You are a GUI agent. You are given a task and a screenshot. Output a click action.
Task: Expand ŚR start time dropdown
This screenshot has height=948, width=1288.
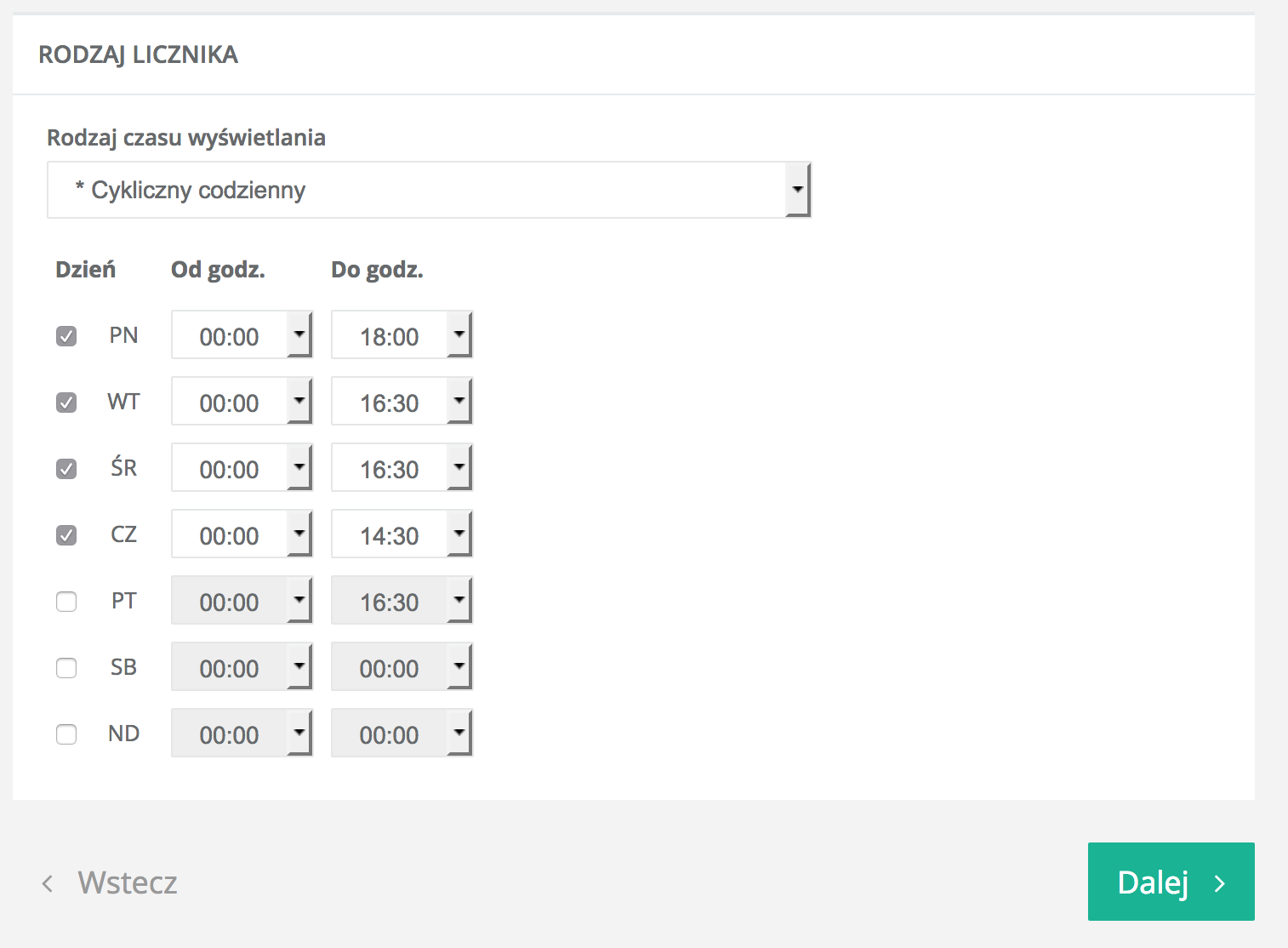point(242,468)
